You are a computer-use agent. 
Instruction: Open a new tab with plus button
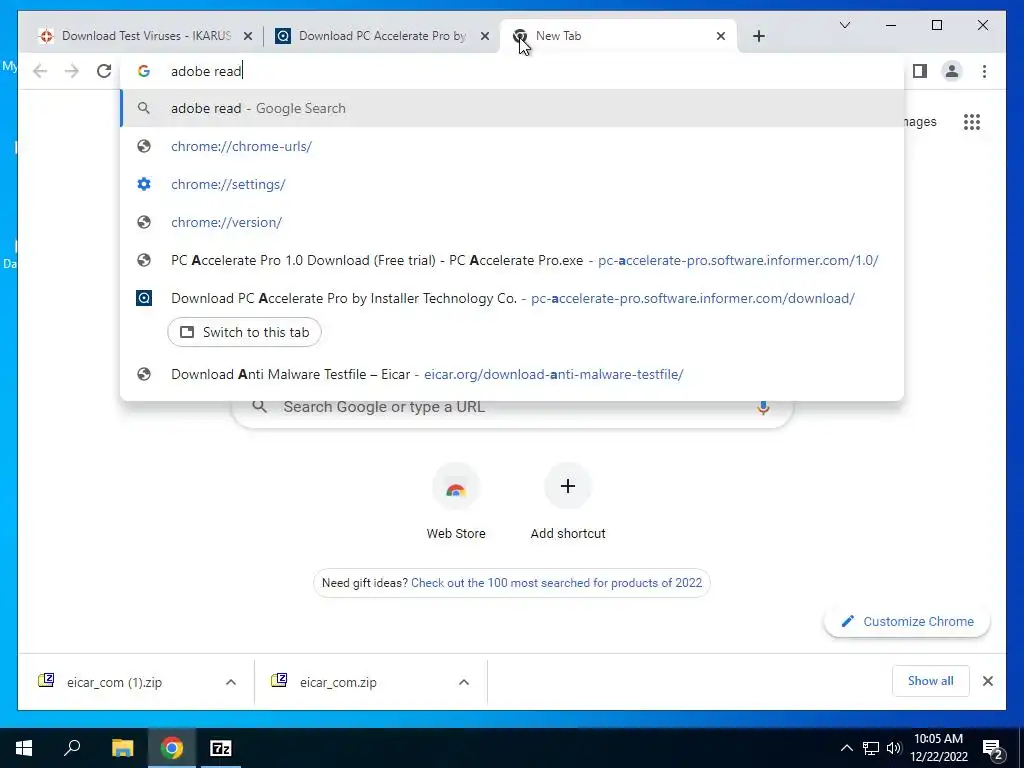[x=759, y=37]
